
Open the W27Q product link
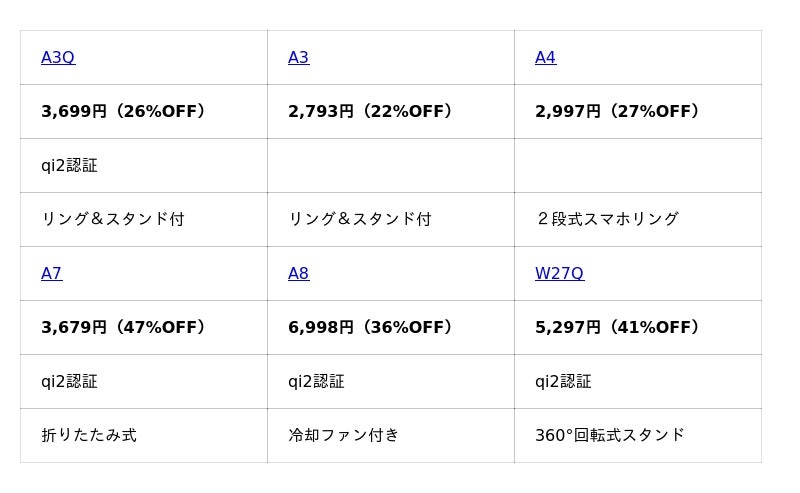click(559, 274)
